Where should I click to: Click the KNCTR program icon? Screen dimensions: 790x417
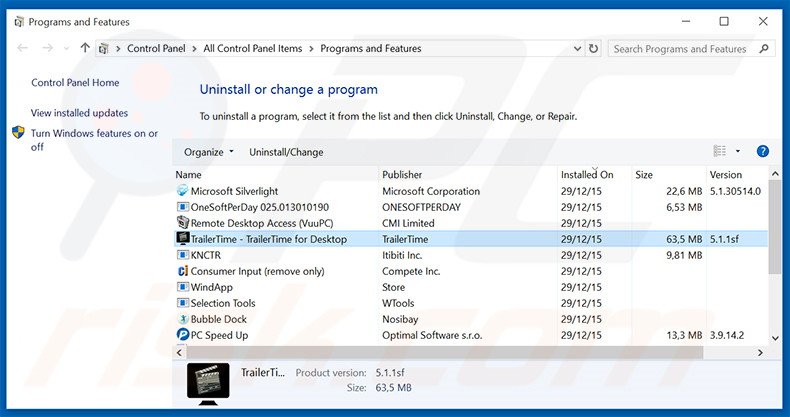pos(182,255)
